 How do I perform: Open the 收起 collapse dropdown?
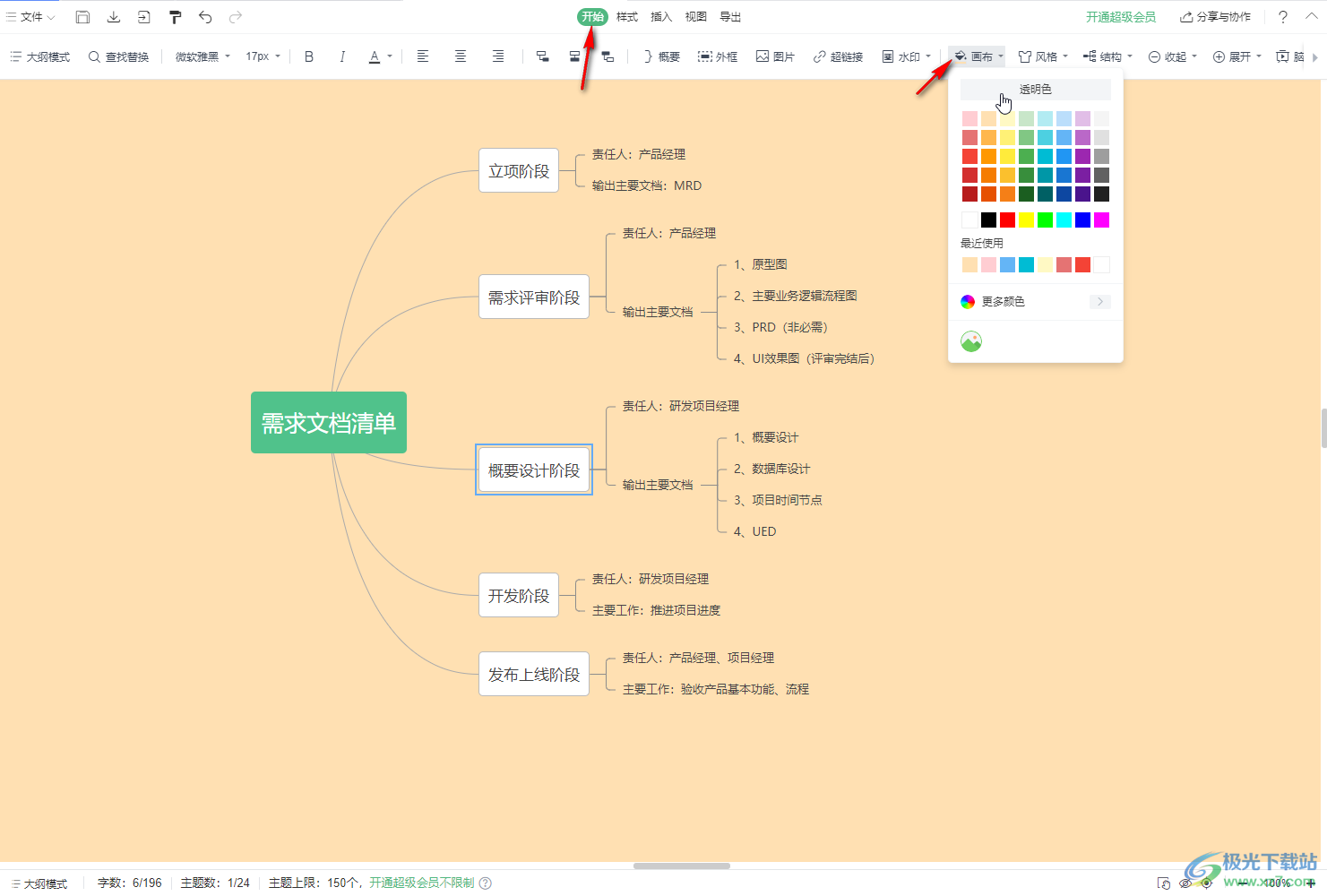click(1173, 56)
